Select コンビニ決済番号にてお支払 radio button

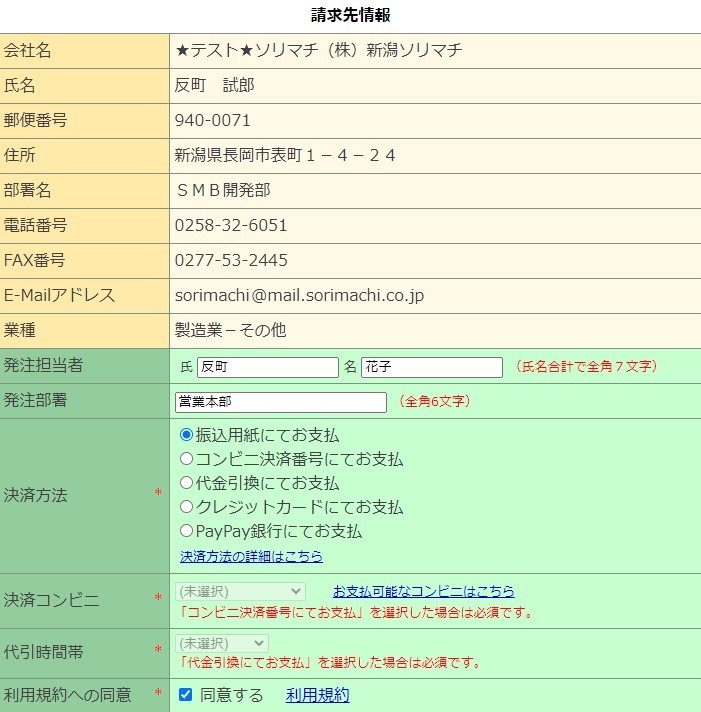[x=186, y=459]
